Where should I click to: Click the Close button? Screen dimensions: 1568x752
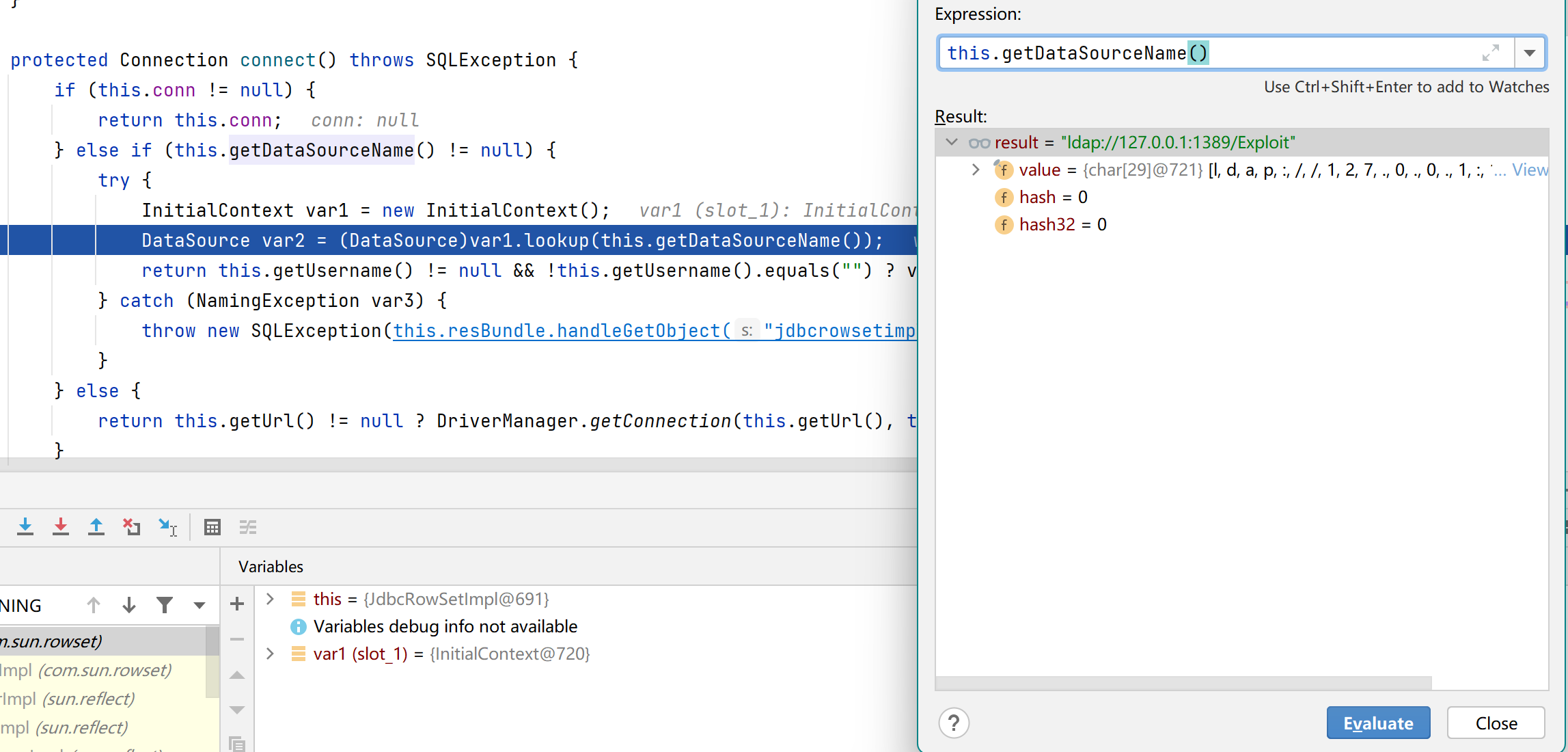coord(1496,723)
